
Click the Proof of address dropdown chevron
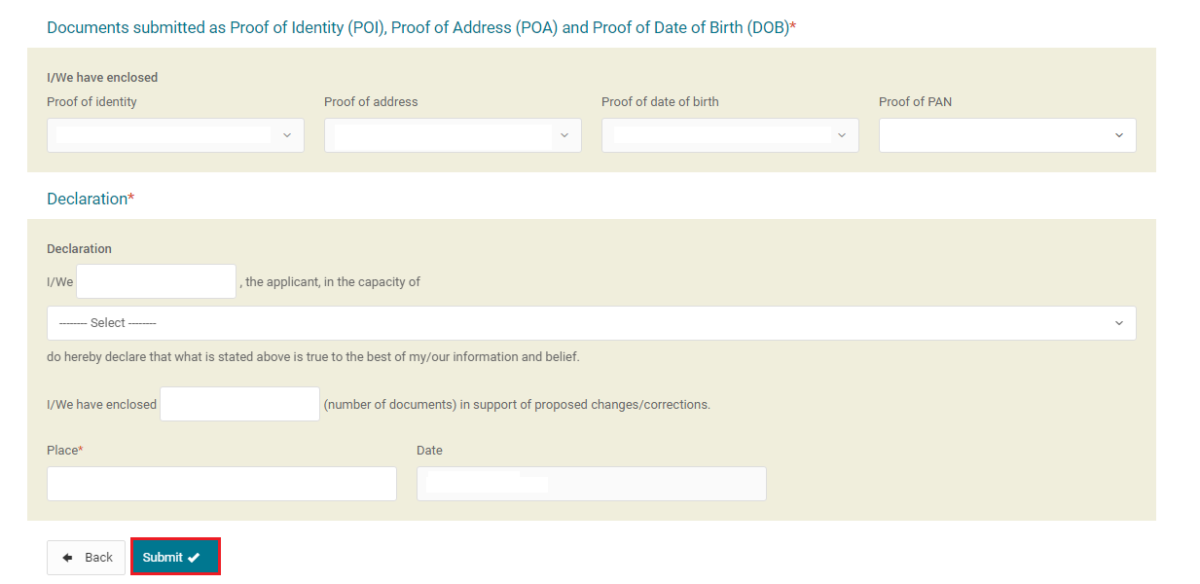click(565, 134)
